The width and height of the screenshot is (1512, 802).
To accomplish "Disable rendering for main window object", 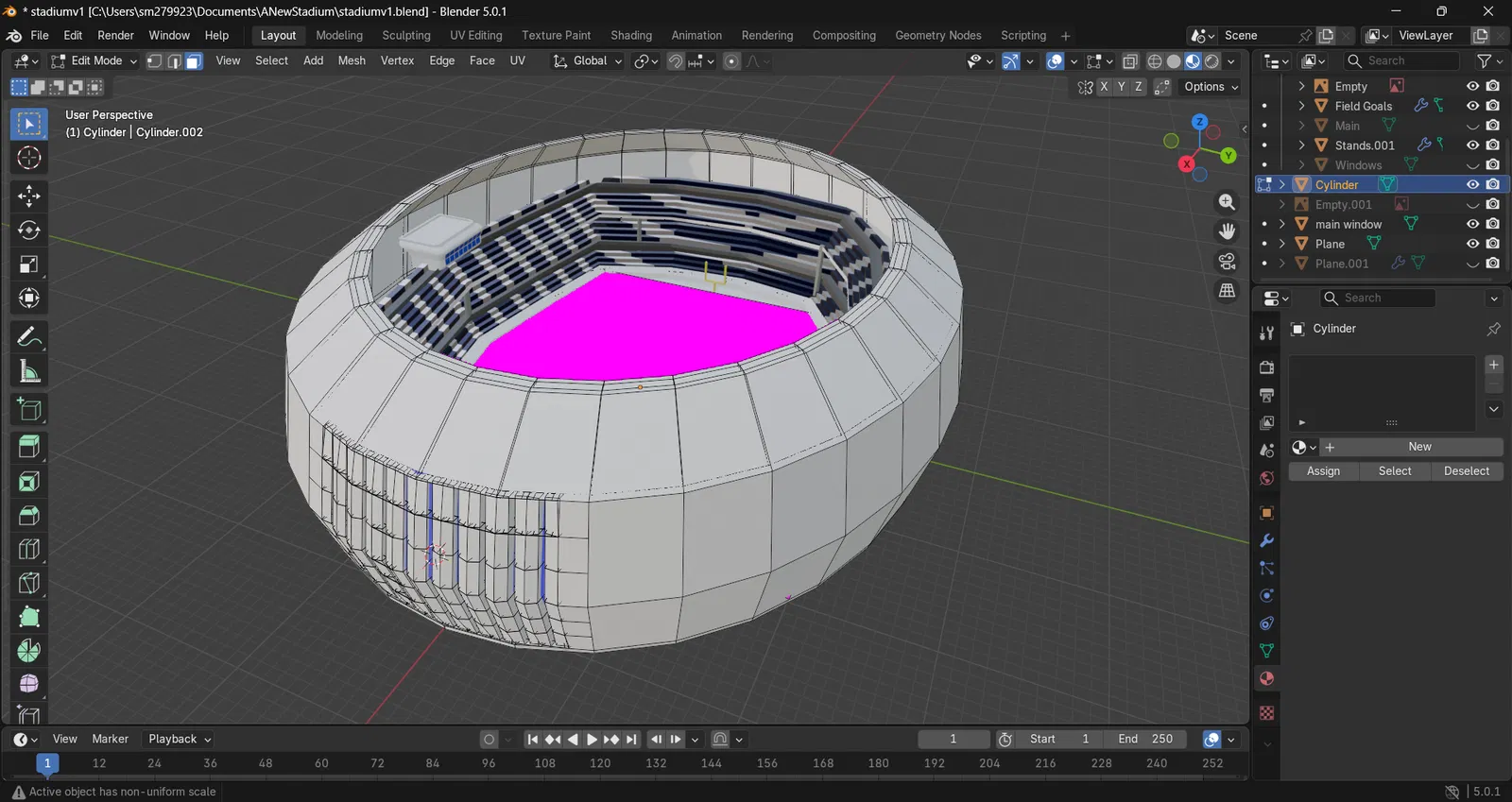I will pyautogui.click(x=1493, y=224).
